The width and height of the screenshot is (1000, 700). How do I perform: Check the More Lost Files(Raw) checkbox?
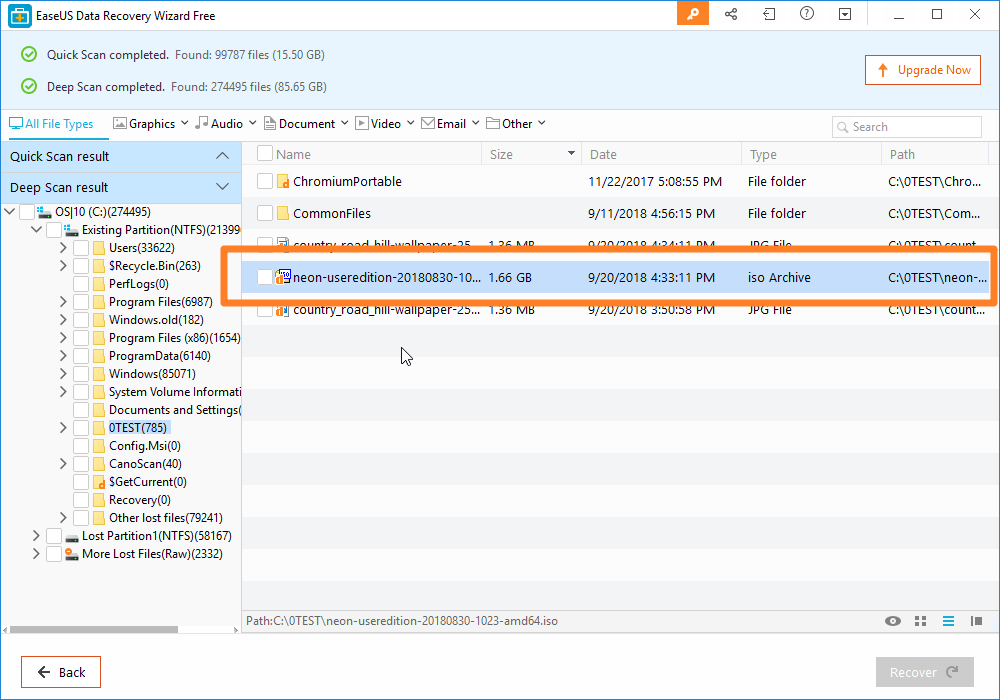click(54, 553)
